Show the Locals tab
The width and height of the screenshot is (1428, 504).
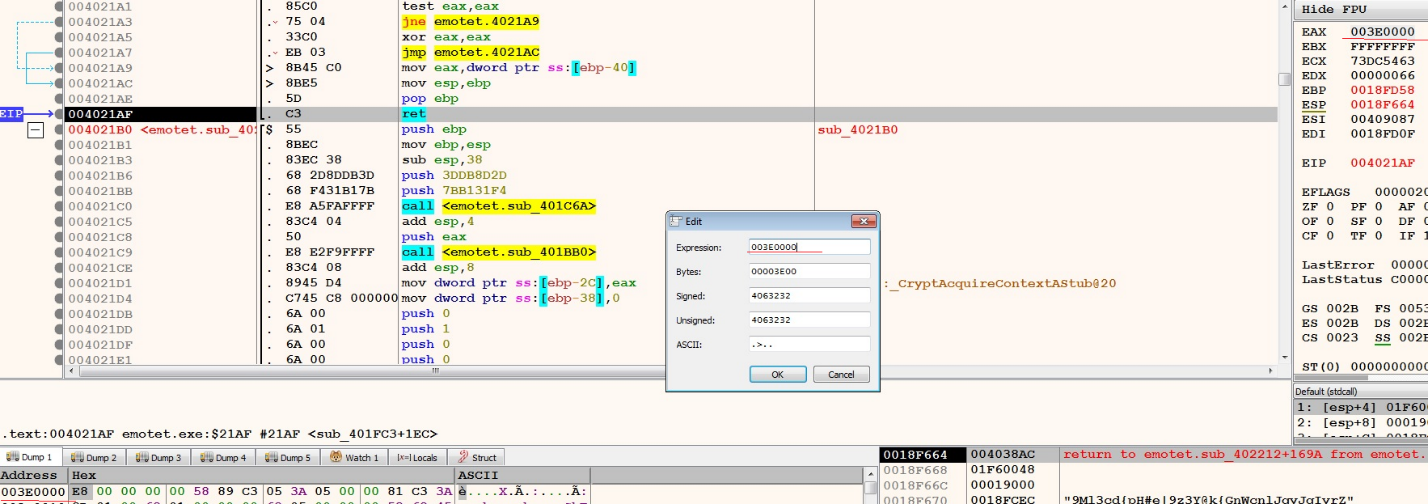click(418, 457)
